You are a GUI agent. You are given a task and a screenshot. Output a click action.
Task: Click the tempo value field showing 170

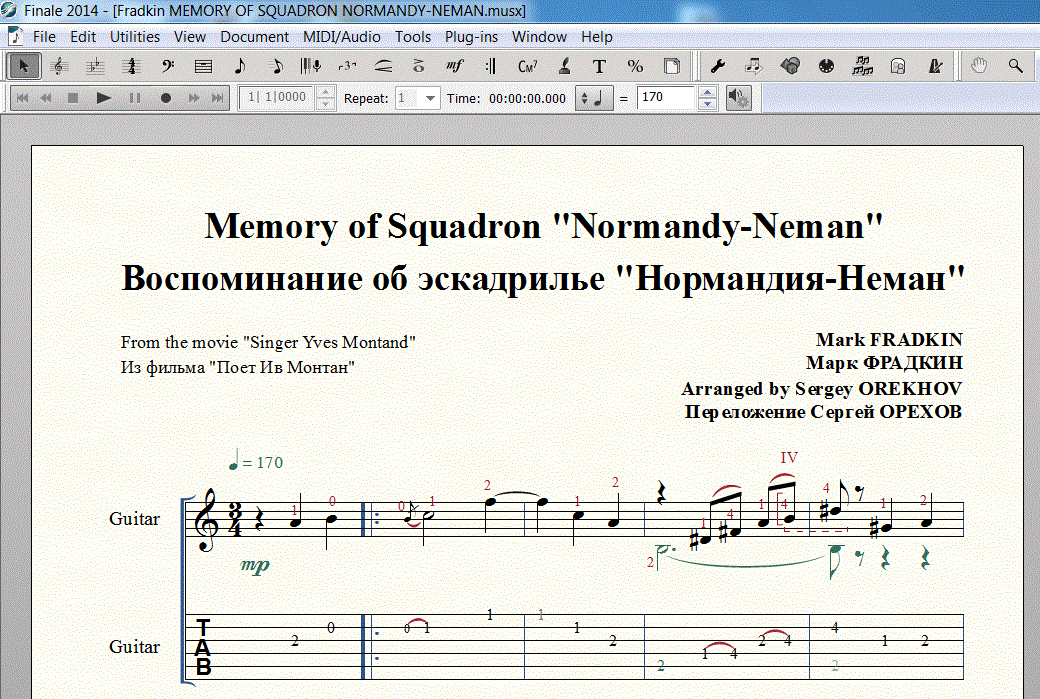pos(665,97)
